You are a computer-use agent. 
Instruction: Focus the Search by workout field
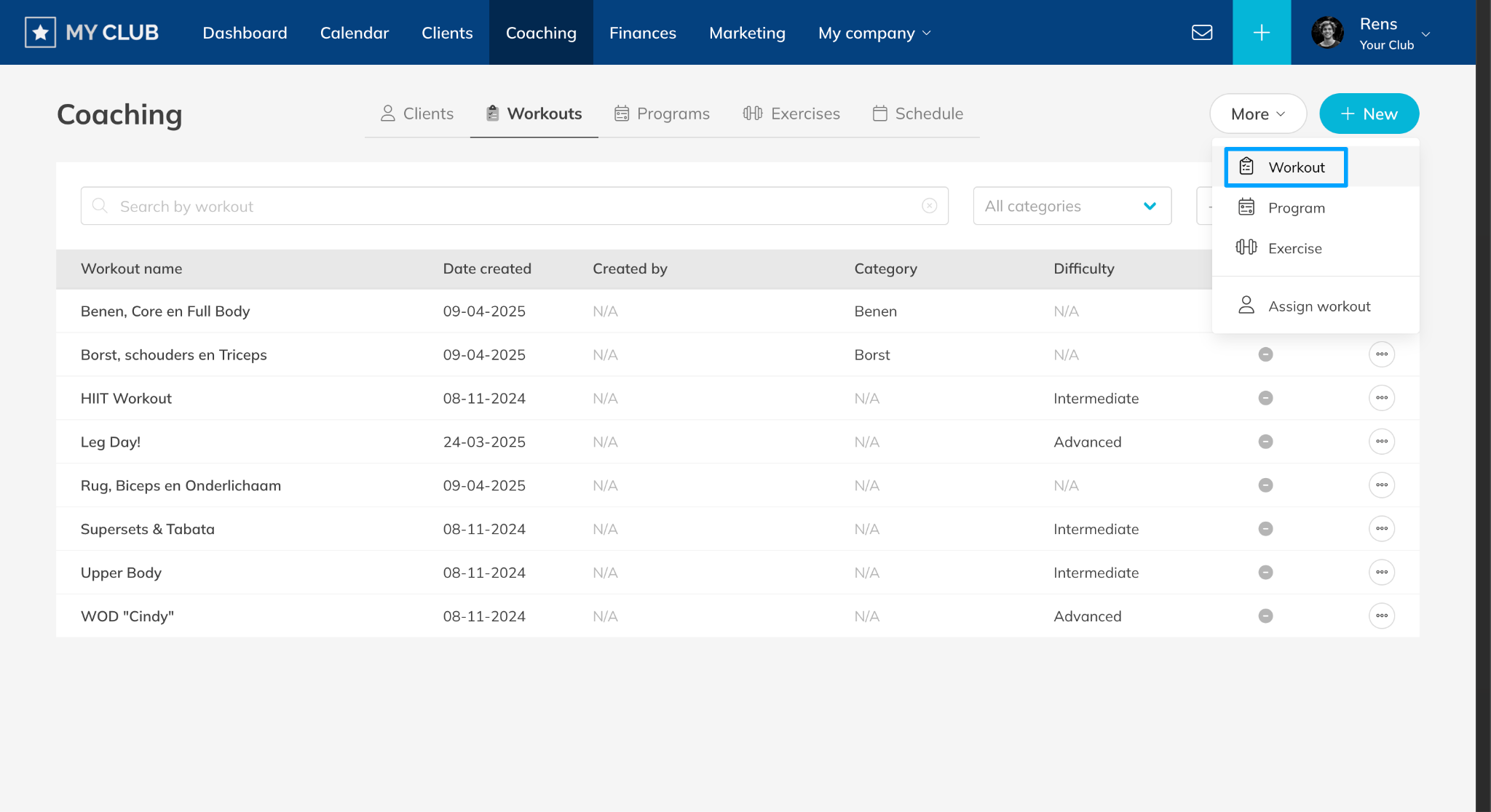coord(510,206)
